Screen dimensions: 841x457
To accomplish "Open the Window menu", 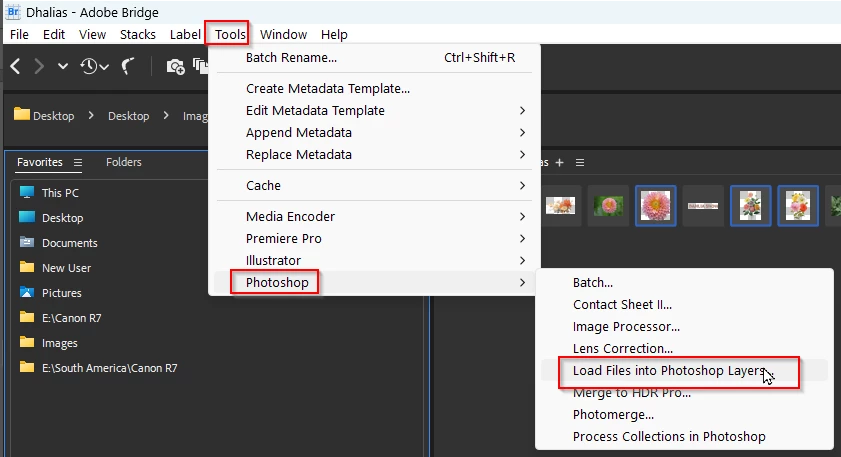I will point(283,34).
